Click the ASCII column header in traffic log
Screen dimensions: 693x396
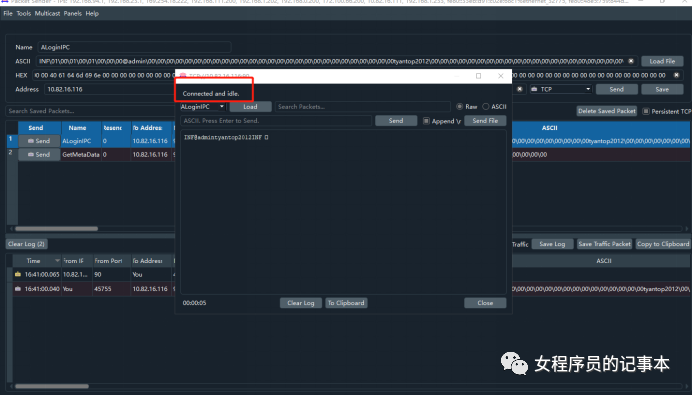click(603, 261)
